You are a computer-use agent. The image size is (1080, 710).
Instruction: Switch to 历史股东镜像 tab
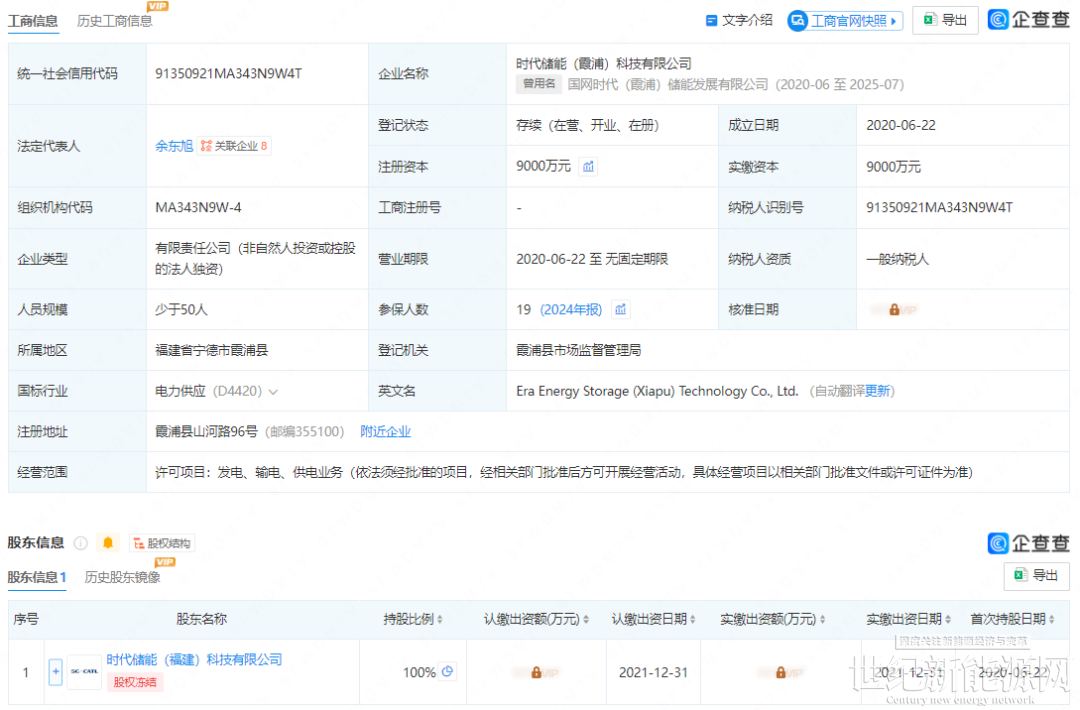(122, 577)
